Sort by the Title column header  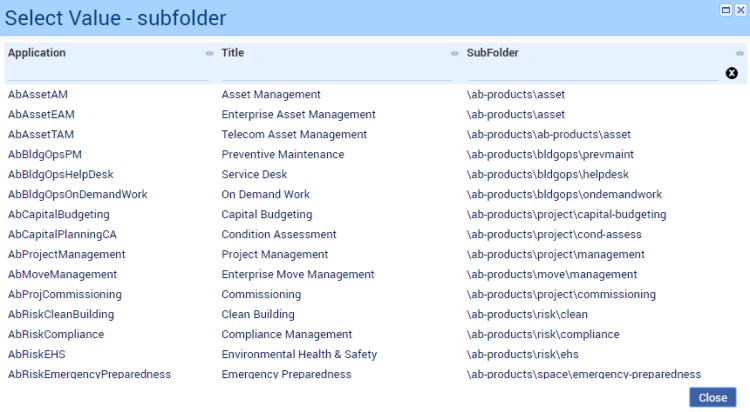point(232,53)
